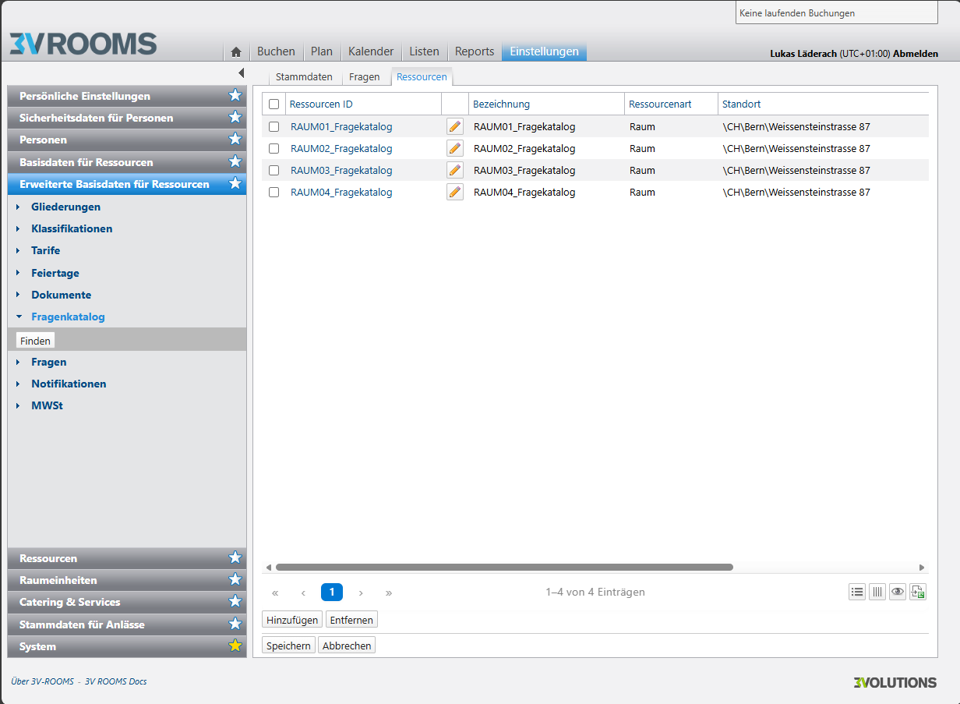Collapse the Fragenkatalog tree section
The image size is (960, 704).
pyautogui.click(x=18, y=317)
